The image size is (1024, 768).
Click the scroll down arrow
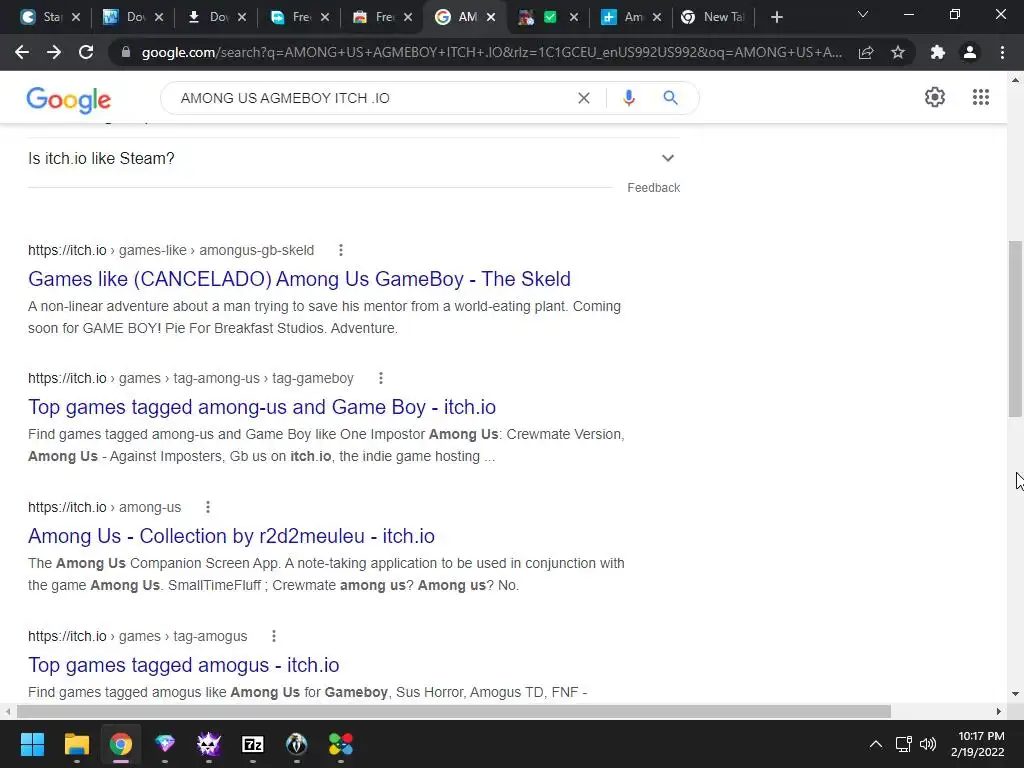(x=1015, y=694)
